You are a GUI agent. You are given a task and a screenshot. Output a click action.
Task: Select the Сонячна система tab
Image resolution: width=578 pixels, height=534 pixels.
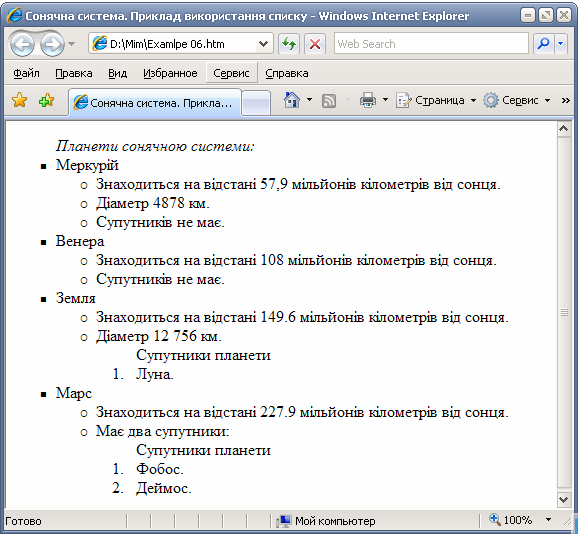(x=155, y=102)
